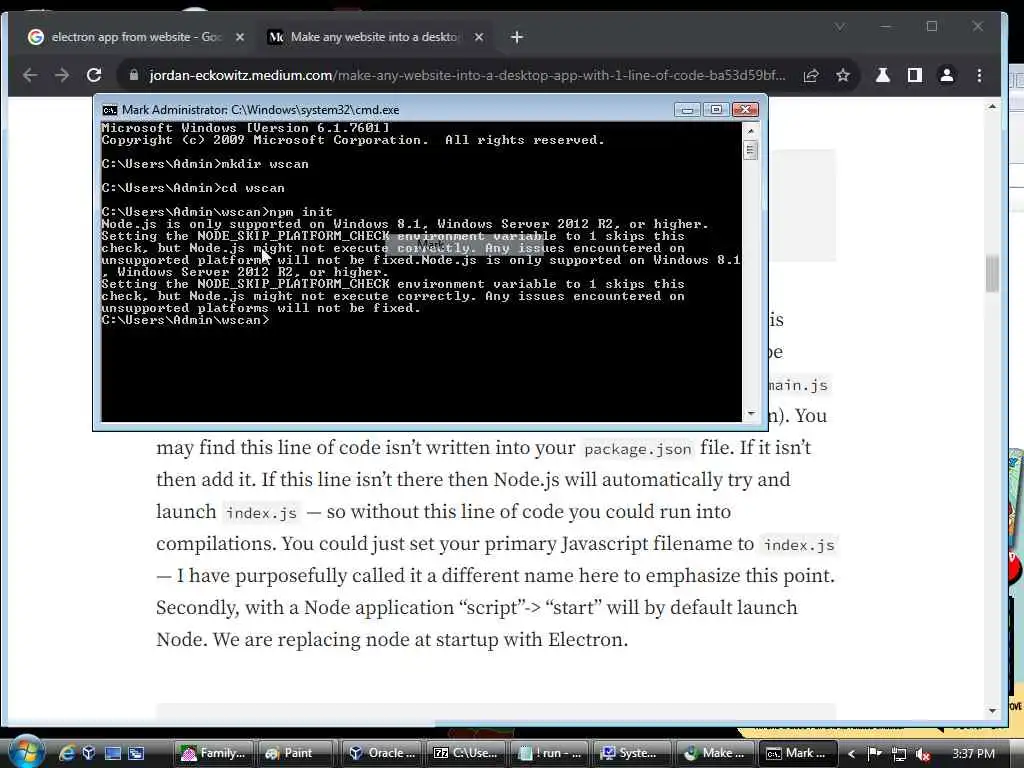Switch to the 'Make ...' Chrome taskbar button
The width and height of the screenshot is (1024, 768).
(x=715, y=753)
